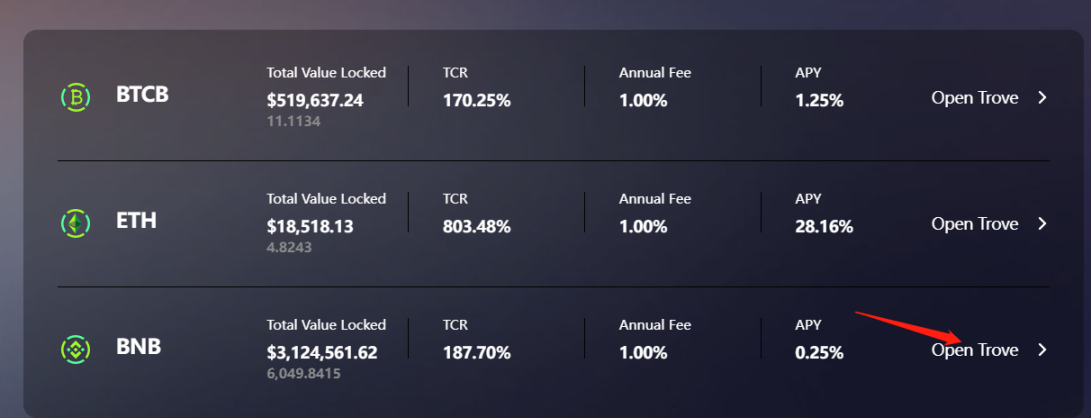1091x418 pixels.
Task: Click the BTCB TCR value 170.25%
Action: 476,100
